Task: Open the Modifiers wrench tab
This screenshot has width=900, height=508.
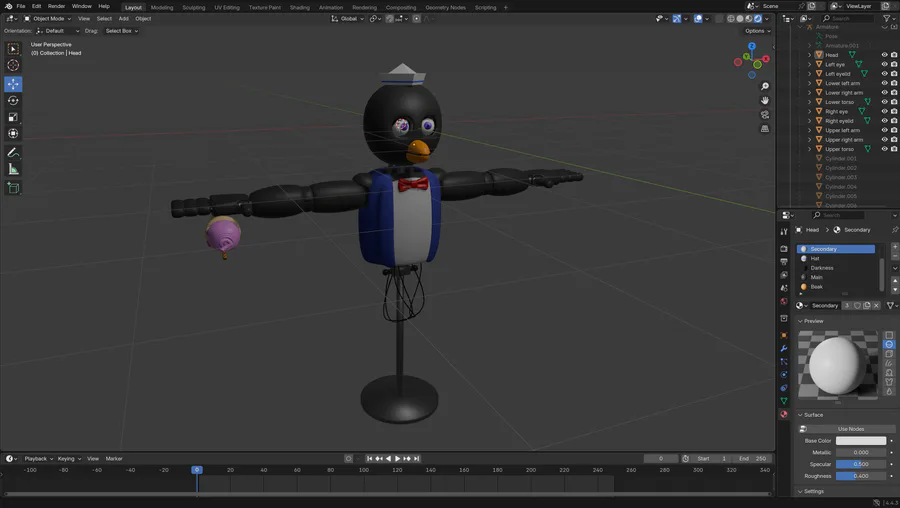Action: pos(783,348)
